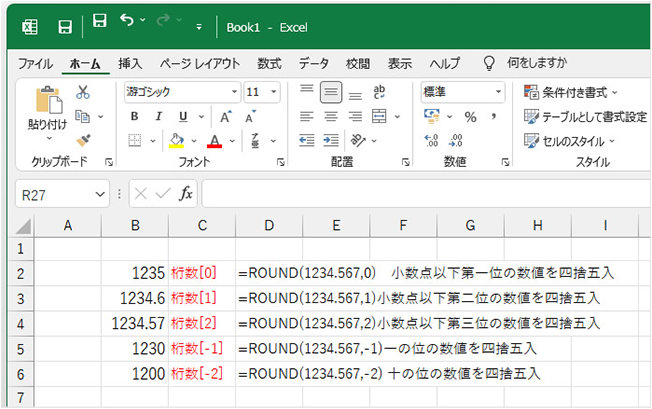Click Increase Indent icon

[331, 140]
